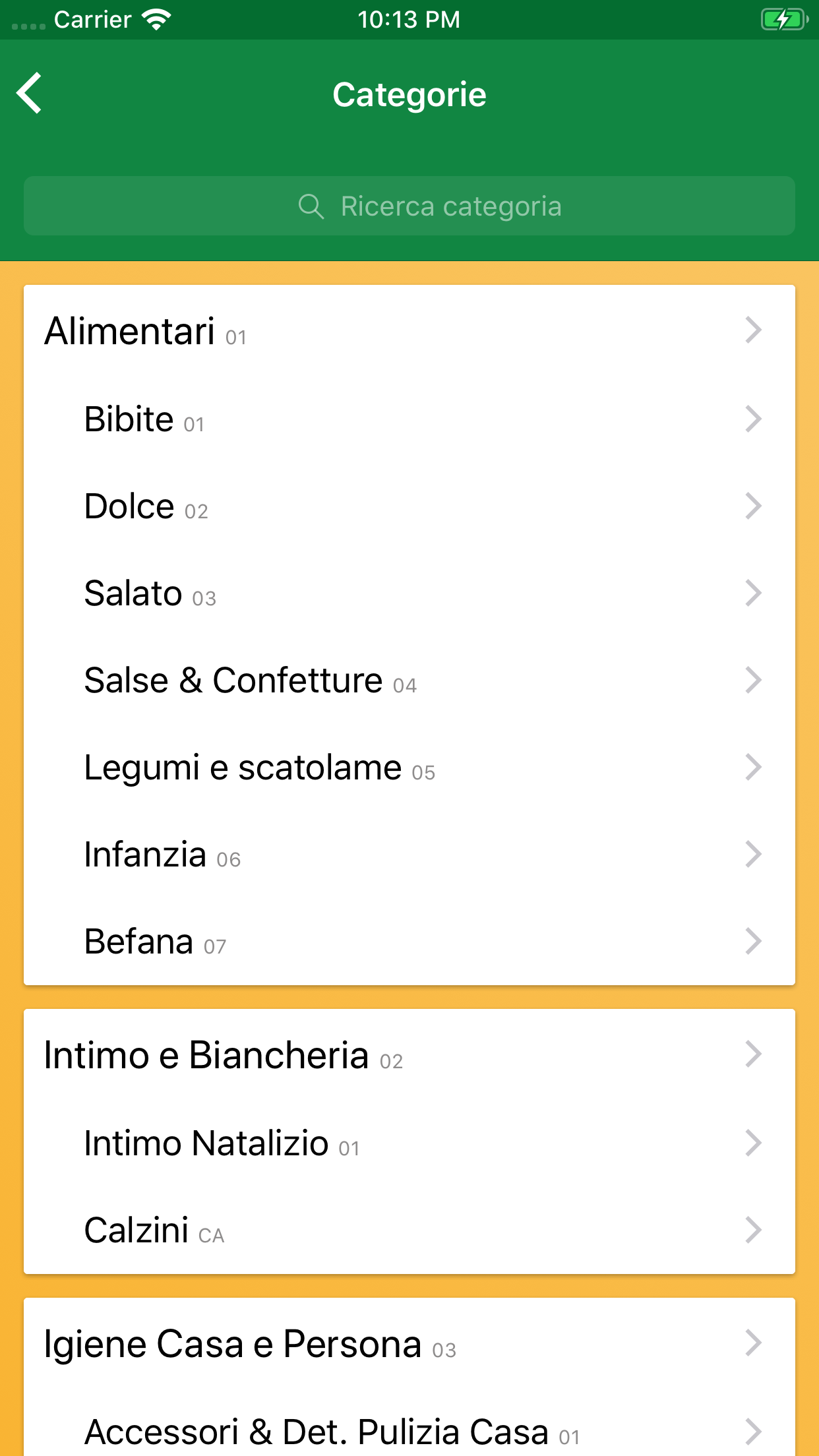819x1456 pixels.
Task: Tap the Salse & Confetture chevron
Action: 753,680
